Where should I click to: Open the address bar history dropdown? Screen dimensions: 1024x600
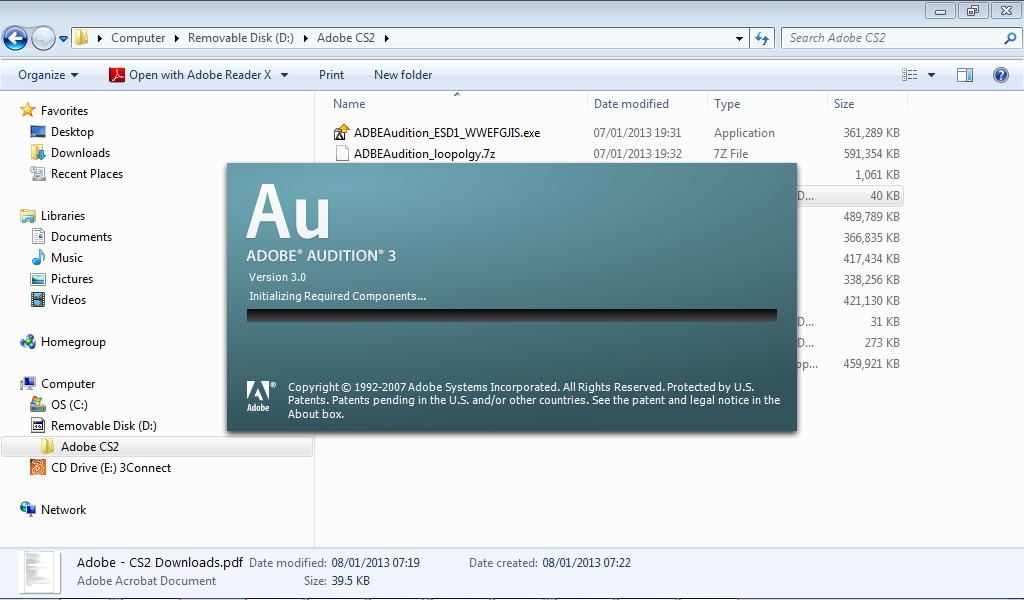click(x=739, y=39)
